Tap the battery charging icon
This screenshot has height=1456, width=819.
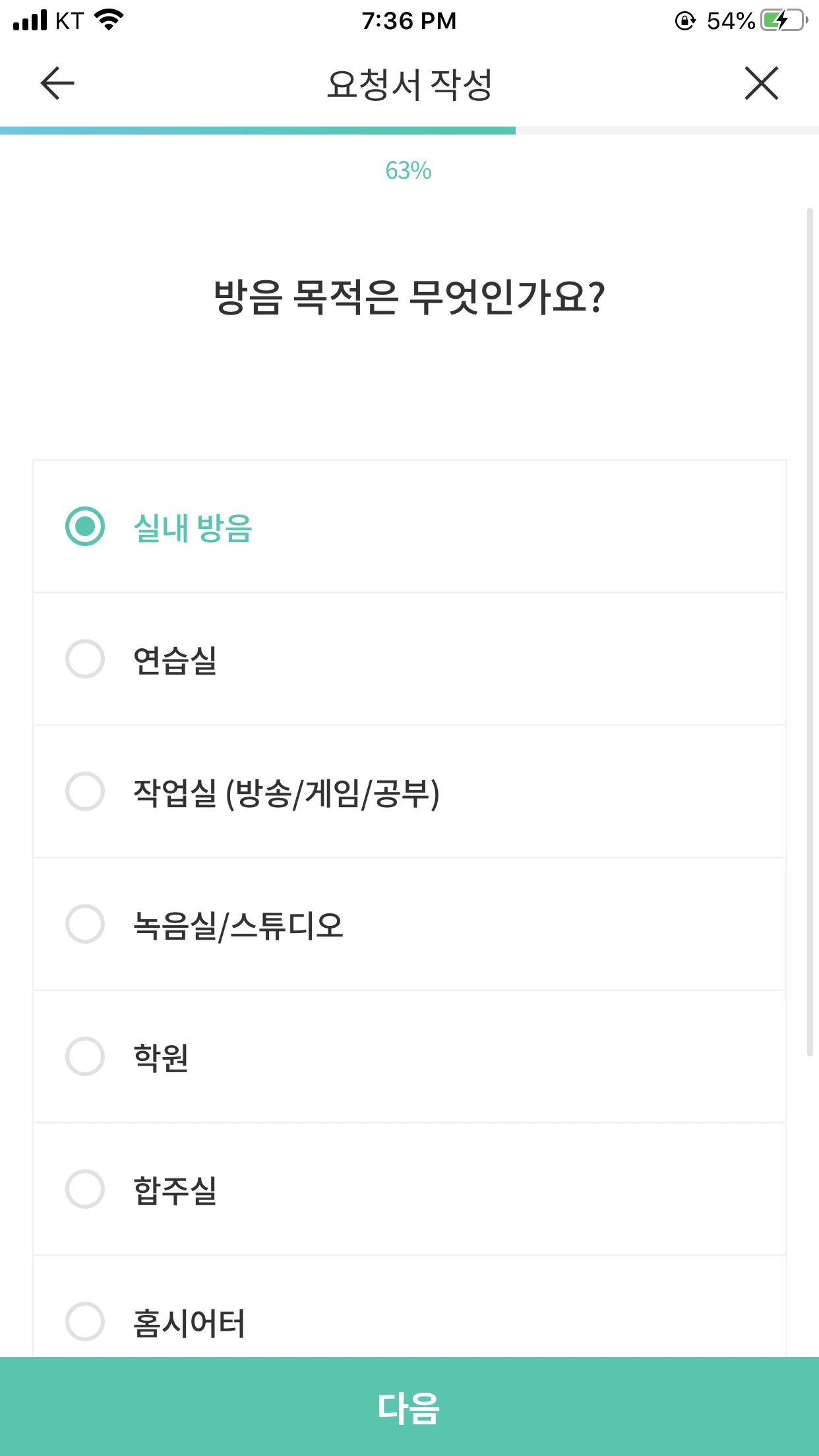(783, 20)
